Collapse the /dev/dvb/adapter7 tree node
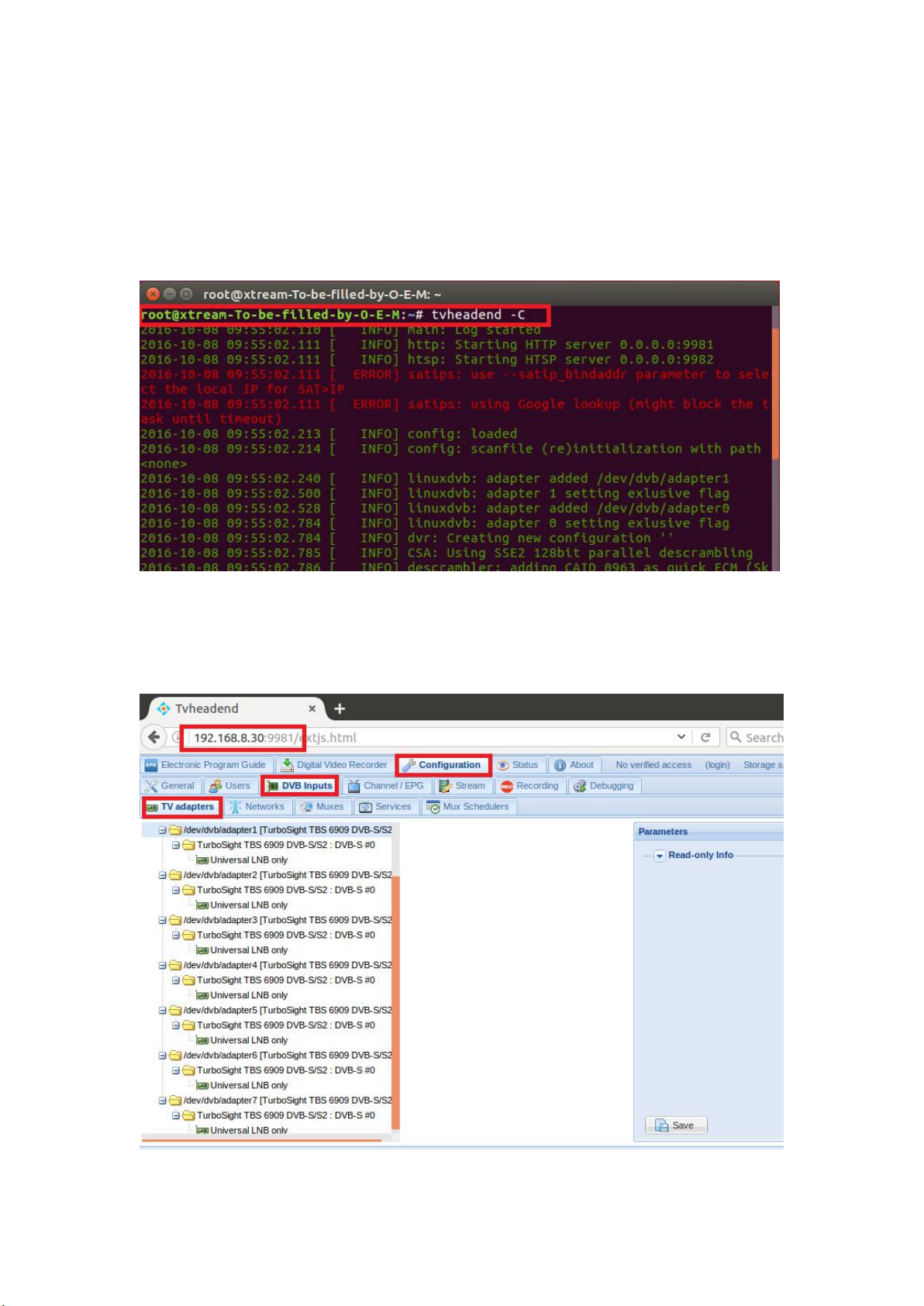 (163, 1101)
